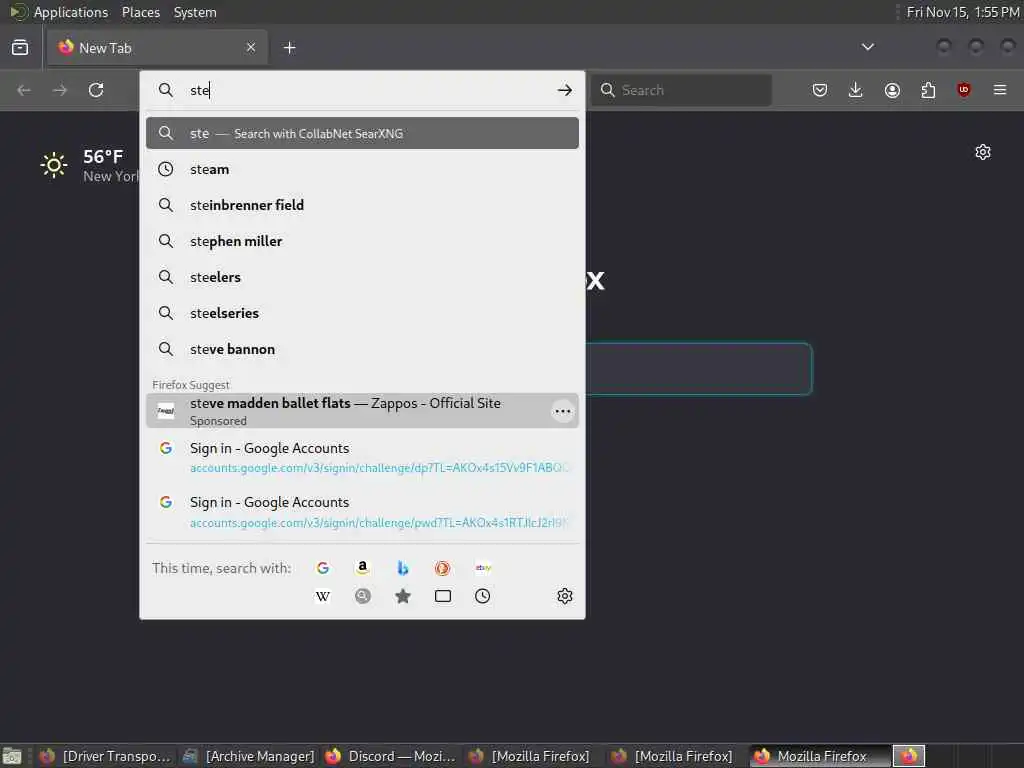1024x768 pixels.
Task: Select the 'steelseries' suggestion
Action: pyautogui.click(x=362, y=313)
